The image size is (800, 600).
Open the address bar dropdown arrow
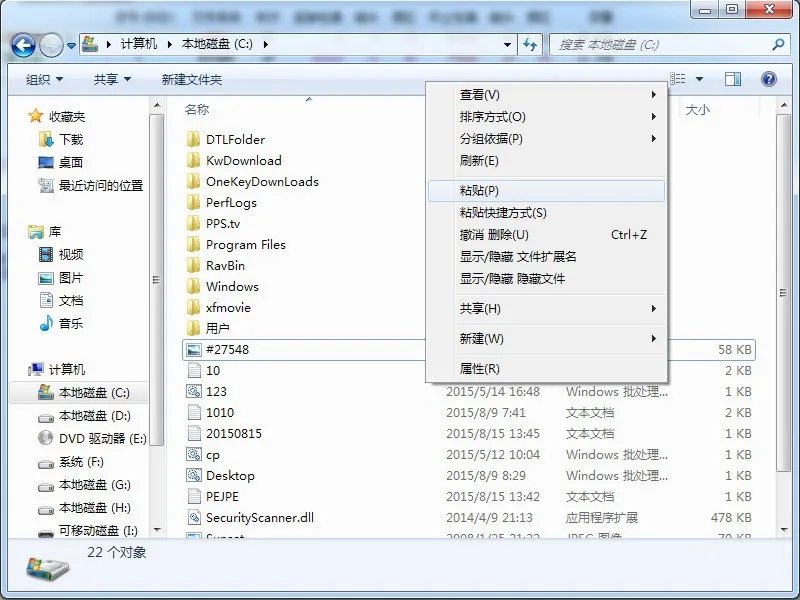[x=508, y=45]
